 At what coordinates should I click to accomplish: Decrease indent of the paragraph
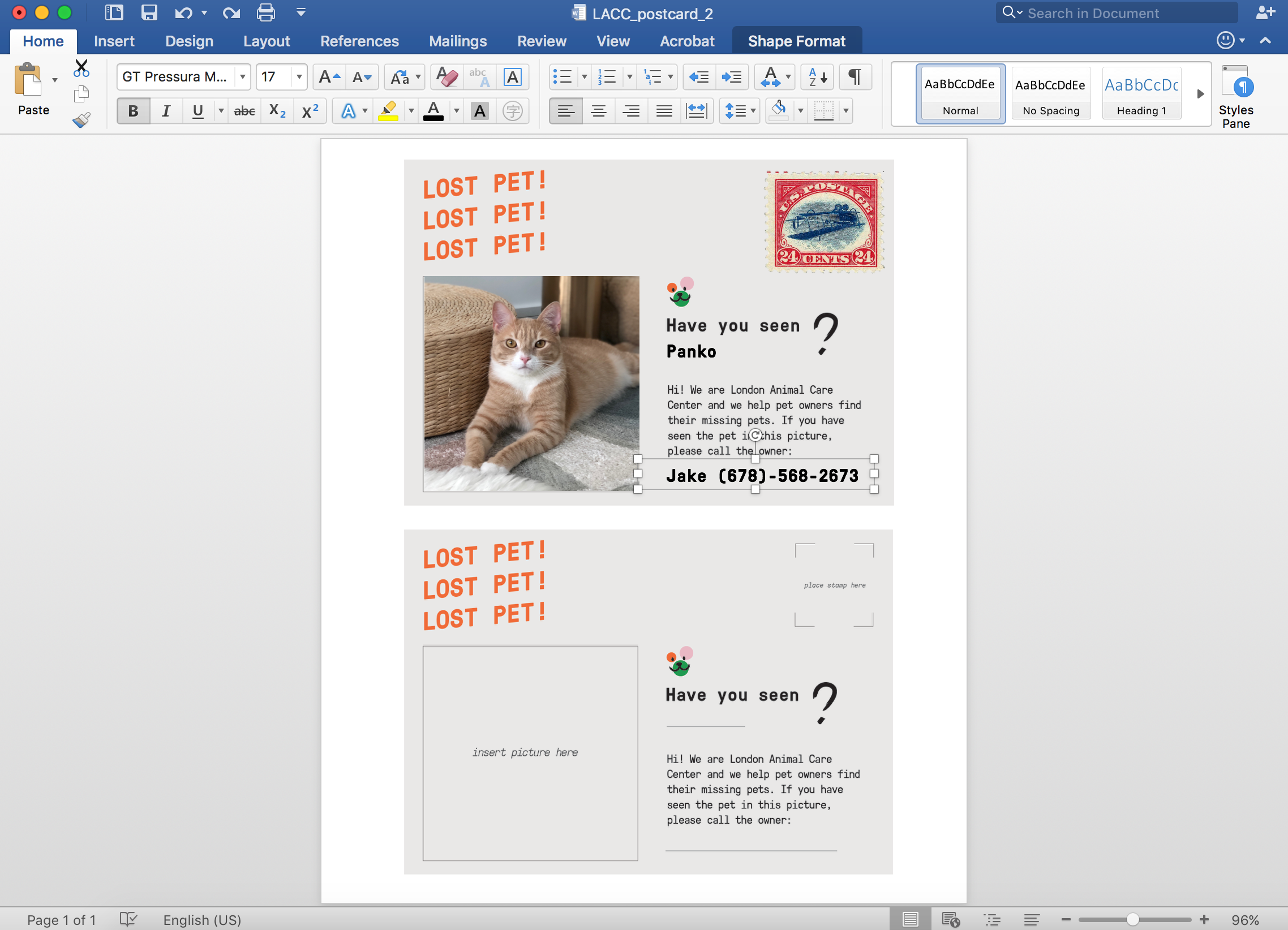pyautogui.click(x=698, y=76)
